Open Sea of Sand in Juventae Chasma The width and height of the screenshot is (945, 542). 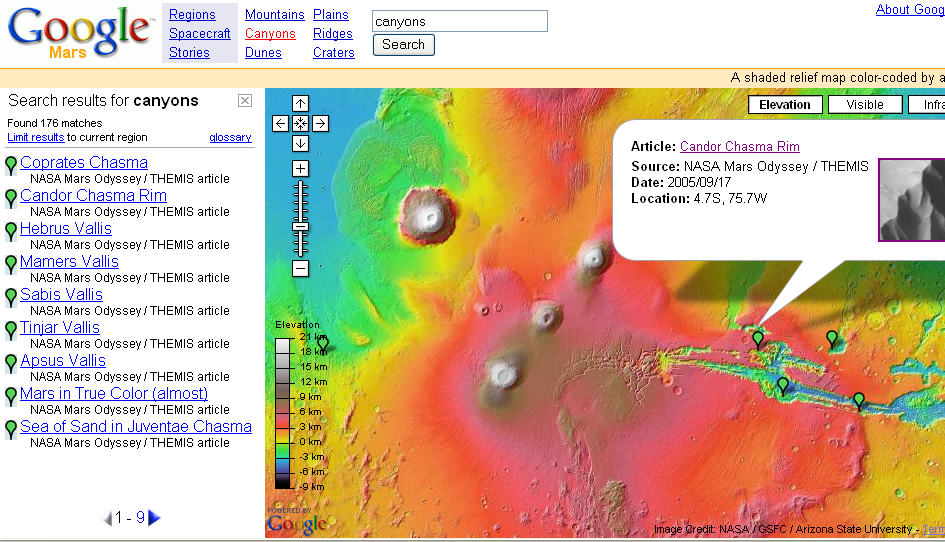136,426
